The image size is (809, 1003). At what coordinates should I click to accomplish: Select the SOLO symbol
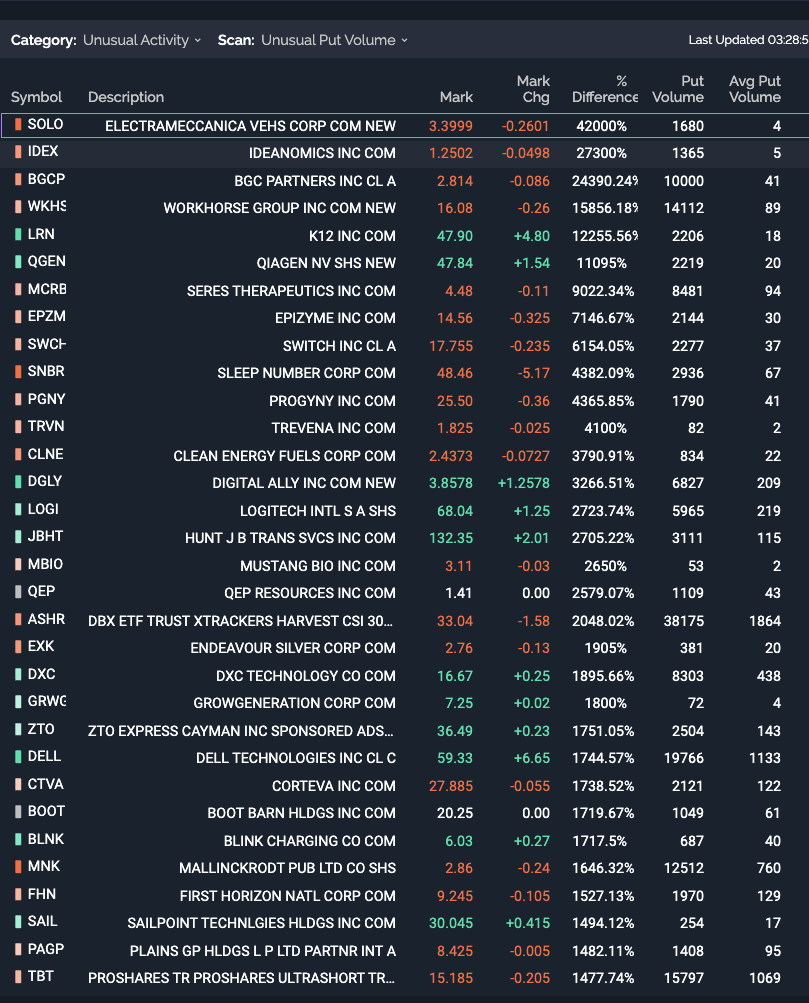coord(45,124)
